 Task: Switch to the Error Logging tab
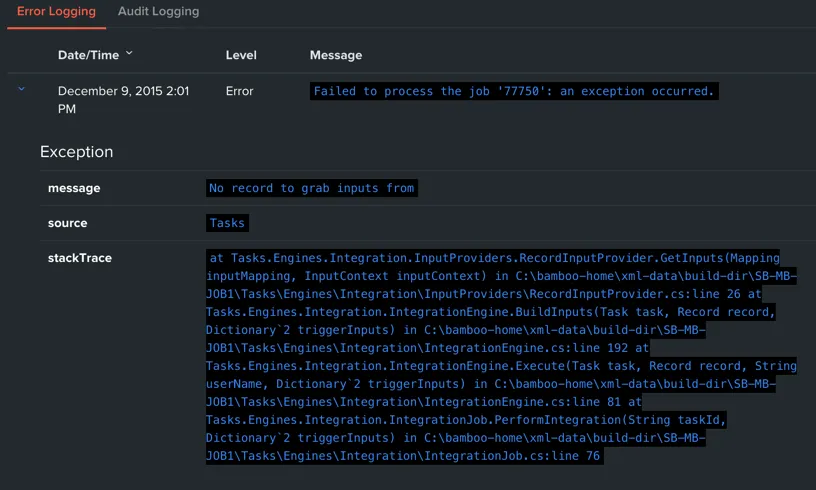click(x=56, y=12)
